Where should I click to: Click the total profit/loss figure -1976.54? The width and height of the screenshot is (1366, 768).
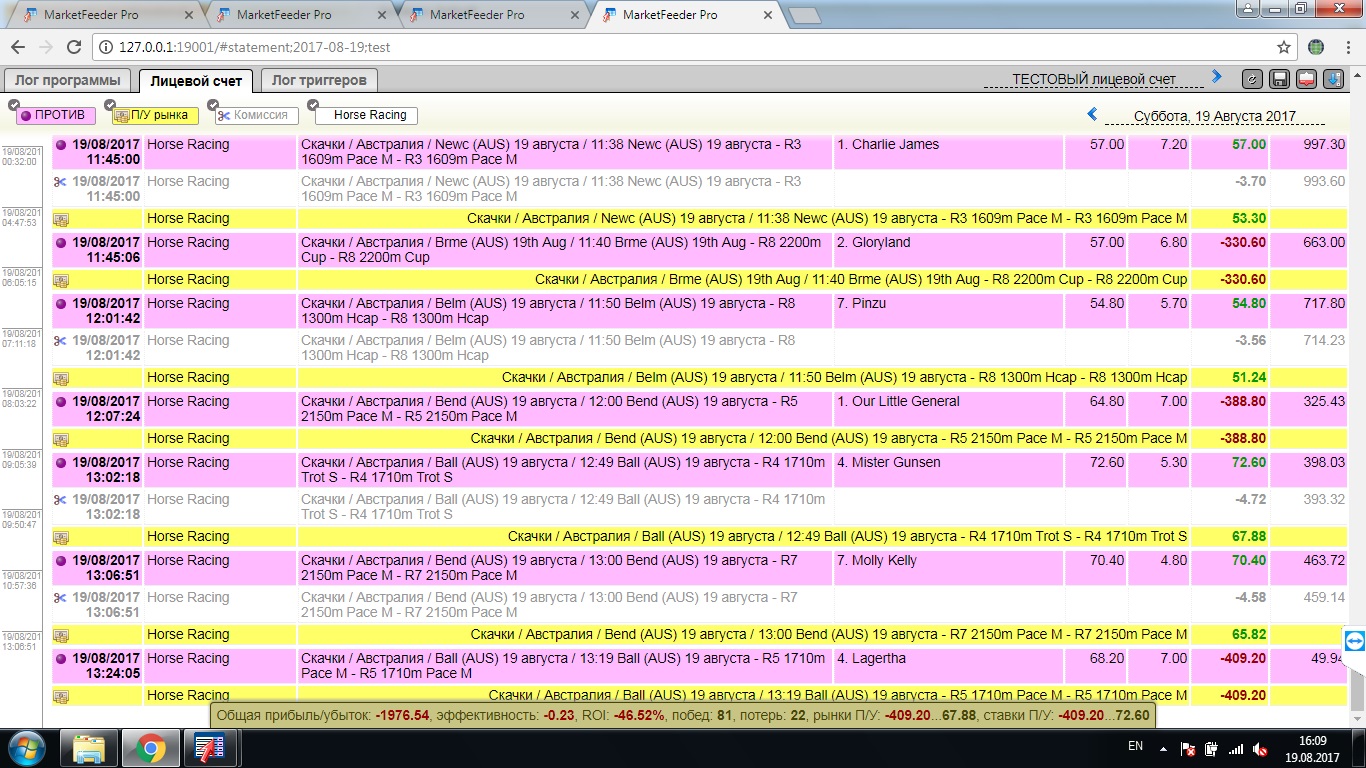coord(402,716)
